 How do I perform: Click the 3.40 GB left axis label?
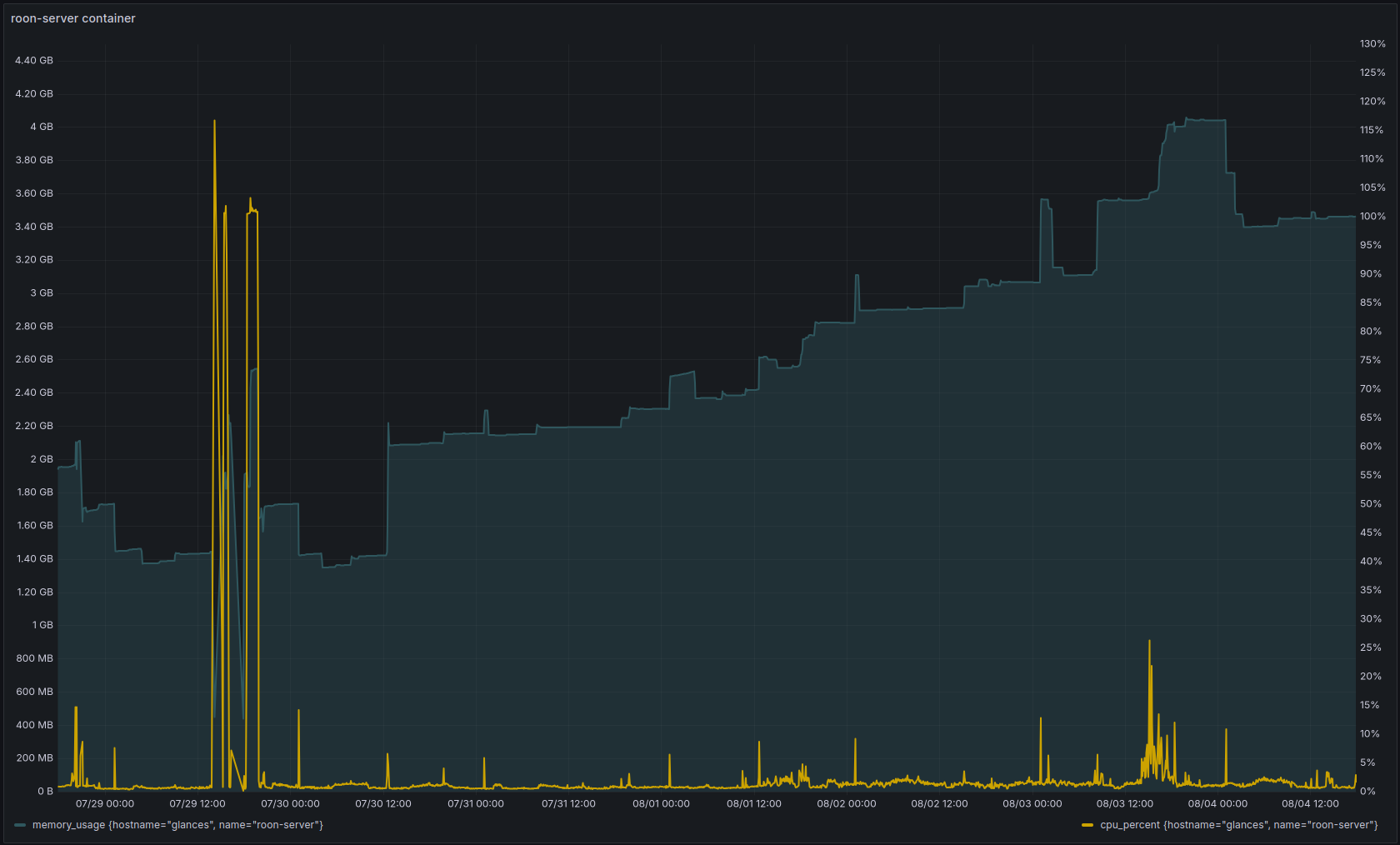(x=34, y=227)
